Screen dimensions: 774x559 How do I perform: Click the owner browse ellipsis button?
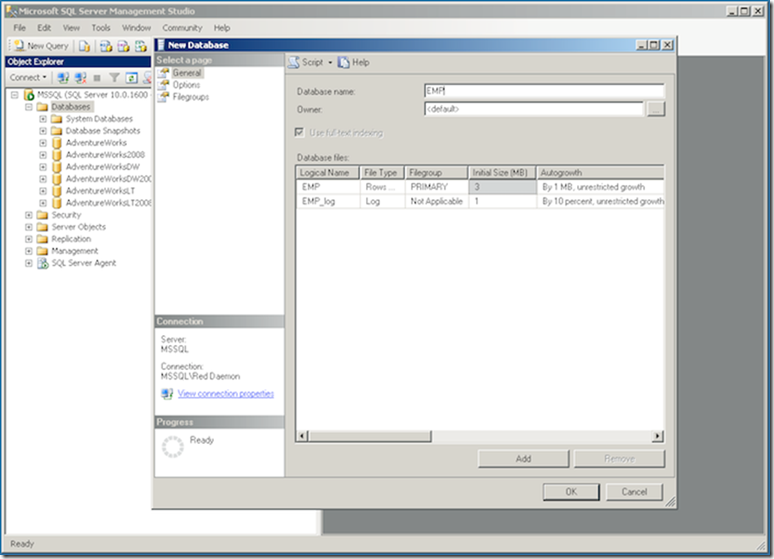[x=656, y=109]
